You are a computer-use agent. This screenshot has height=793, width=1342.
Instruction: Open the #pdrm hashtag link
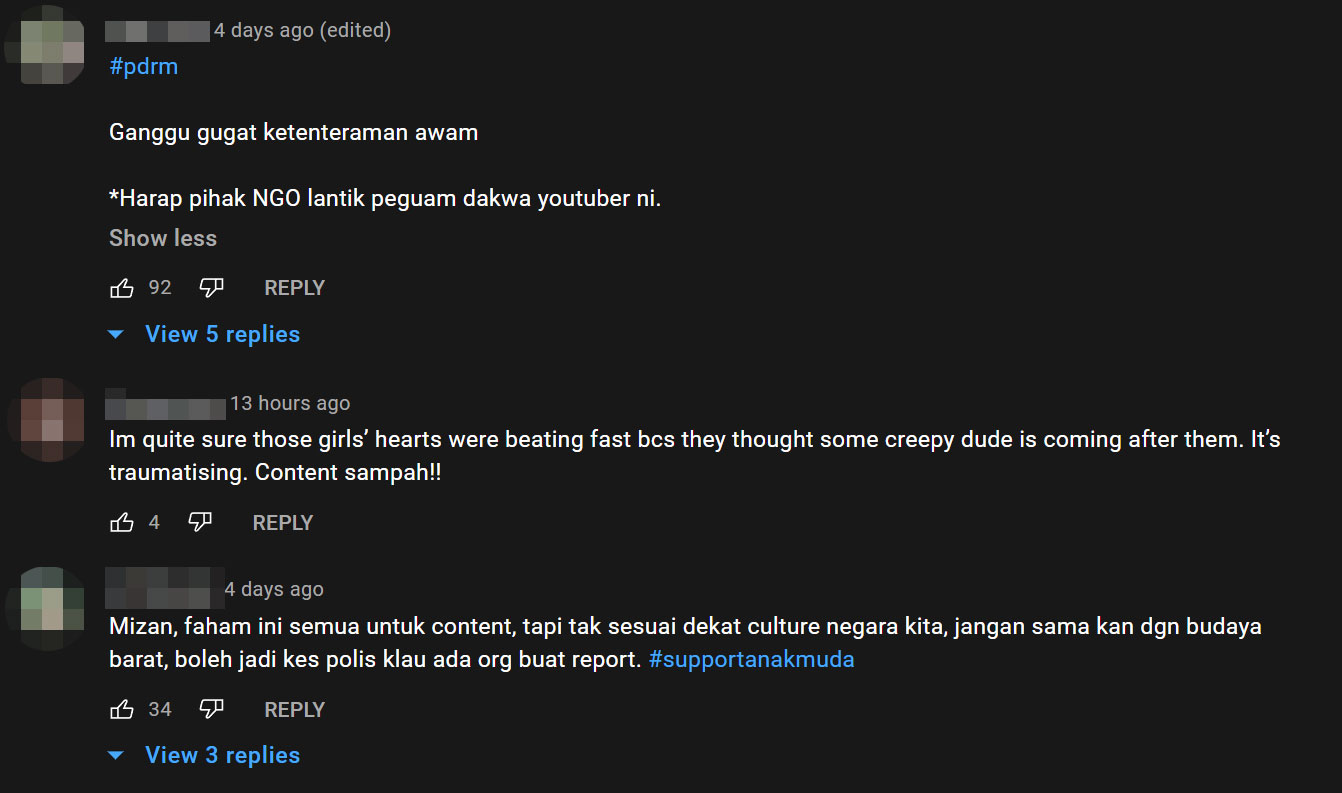pyautogui.click(x=143, y=67)
